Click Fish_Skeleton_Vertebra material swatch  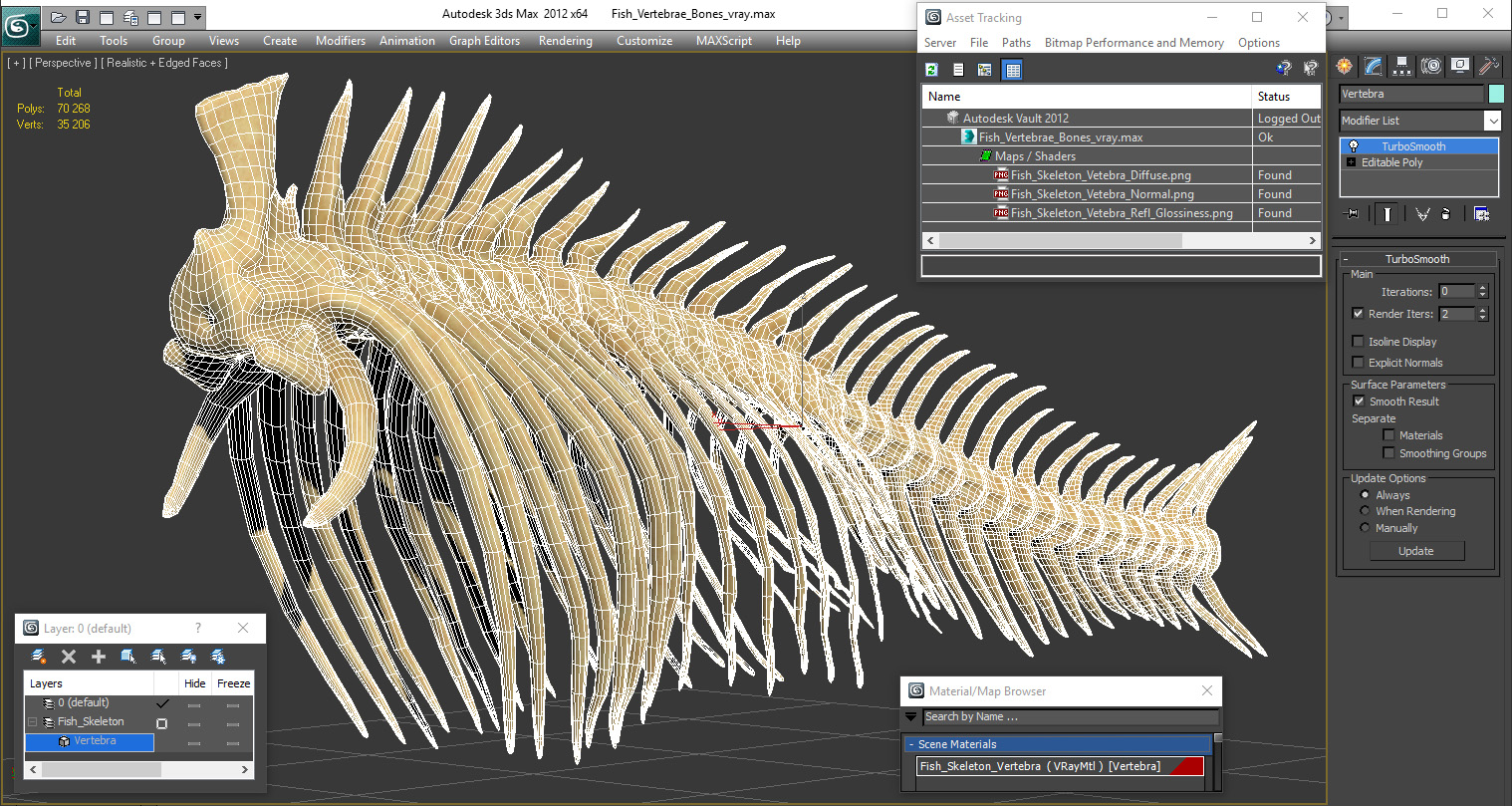click(1185, 766)
